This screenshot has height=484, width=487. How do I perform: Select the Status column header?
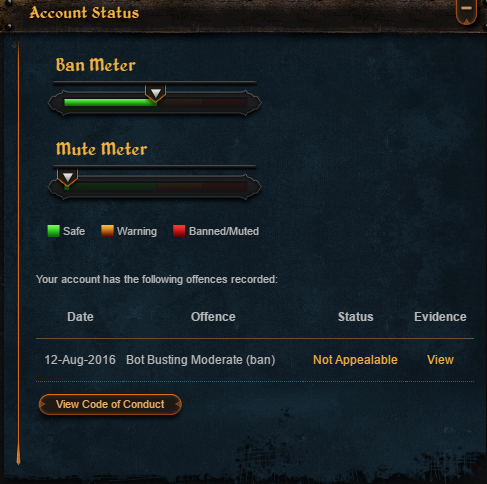356,317
